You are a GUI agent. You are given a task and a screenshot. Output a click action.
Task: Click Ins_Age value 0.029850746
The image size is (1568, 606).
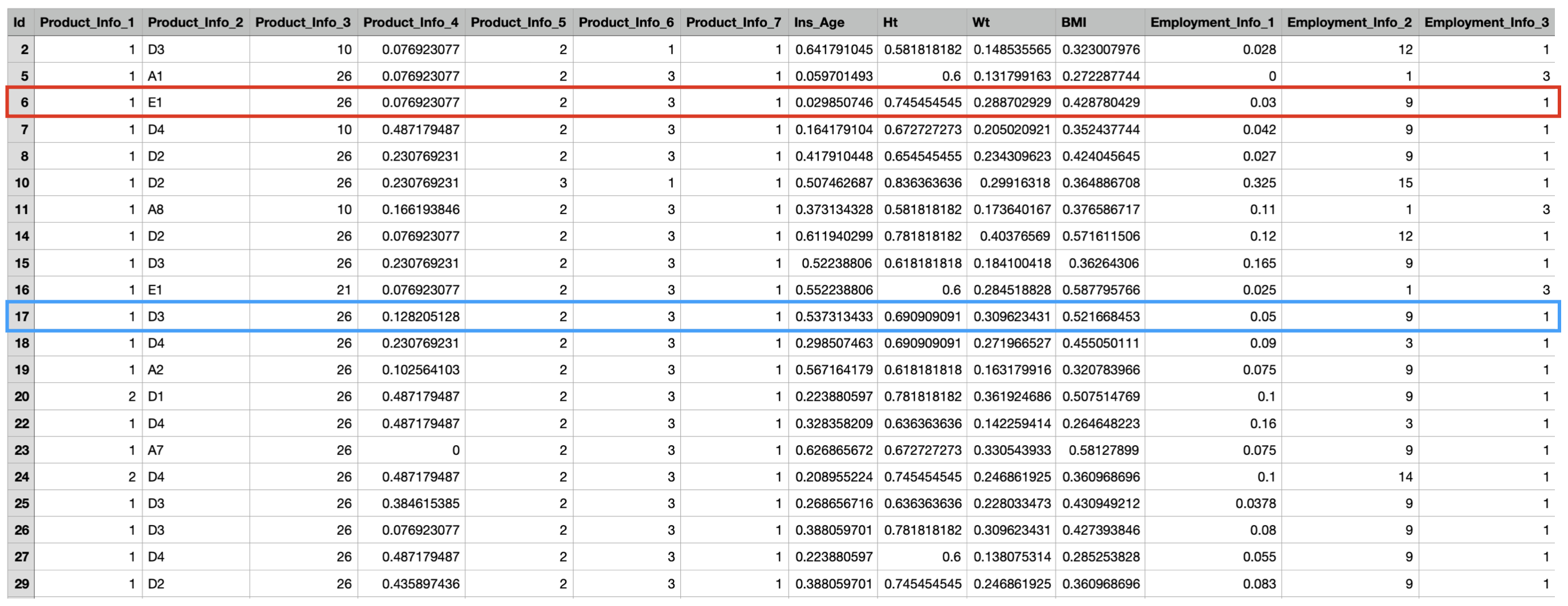[833, 102]
